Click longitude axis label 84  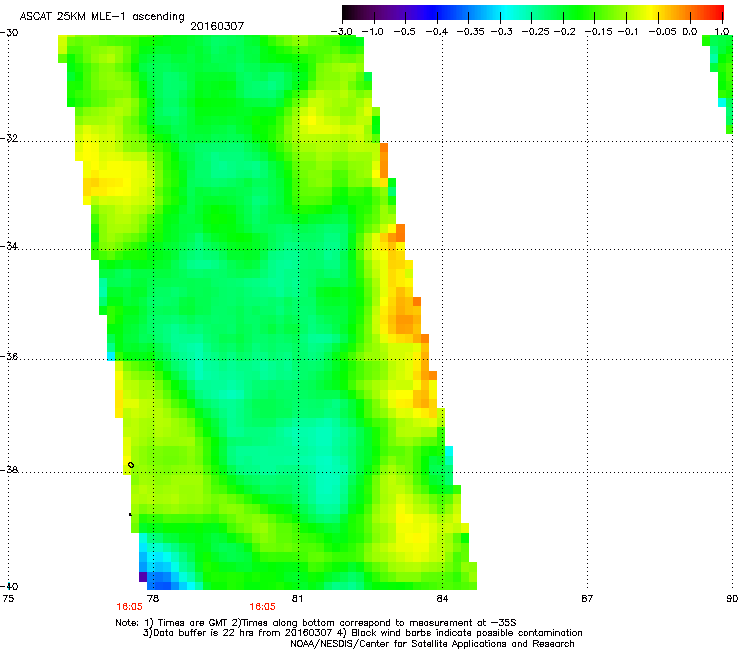tap(442, 599)
